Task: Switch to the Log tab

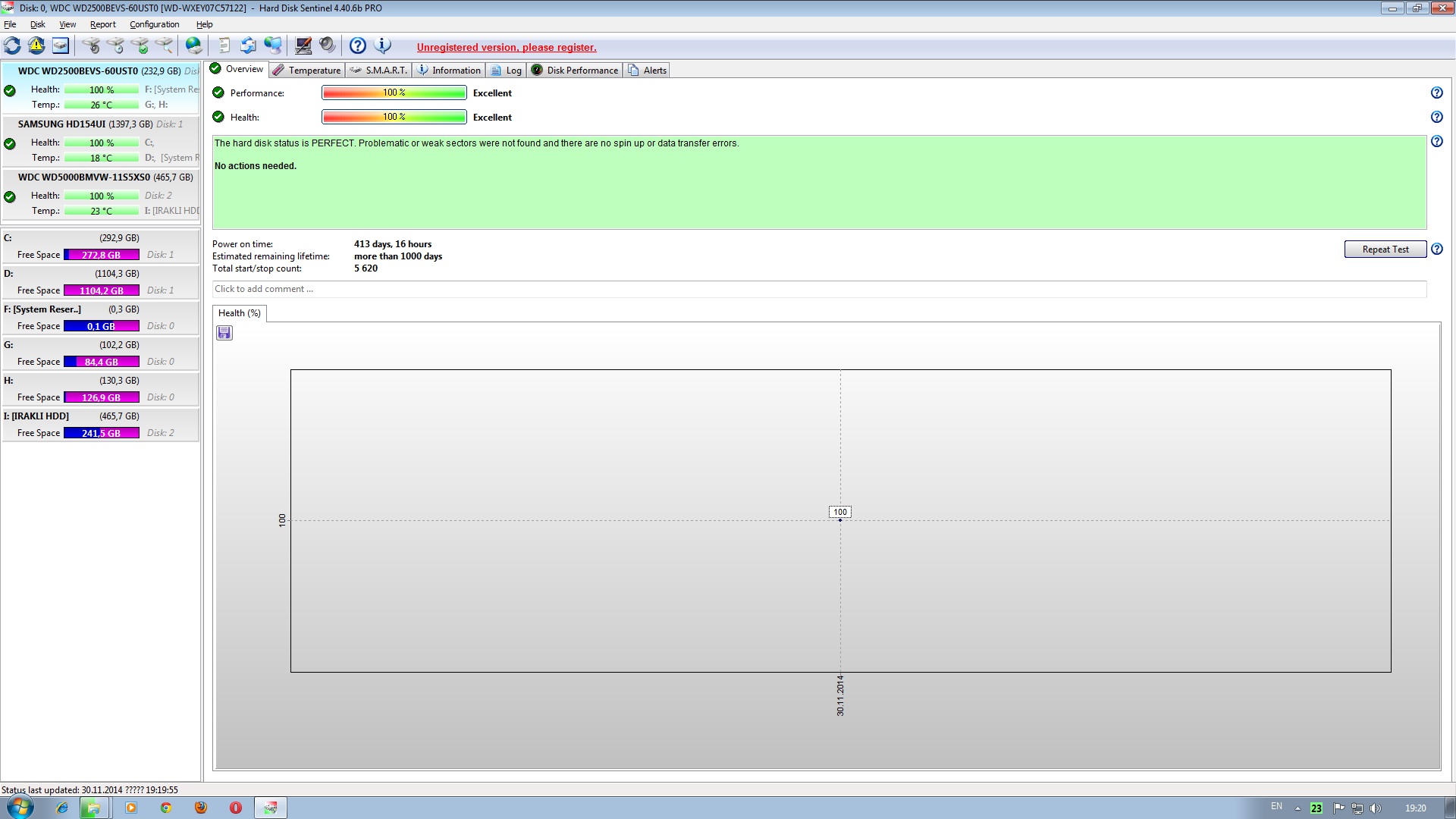Action: (506, 70)
